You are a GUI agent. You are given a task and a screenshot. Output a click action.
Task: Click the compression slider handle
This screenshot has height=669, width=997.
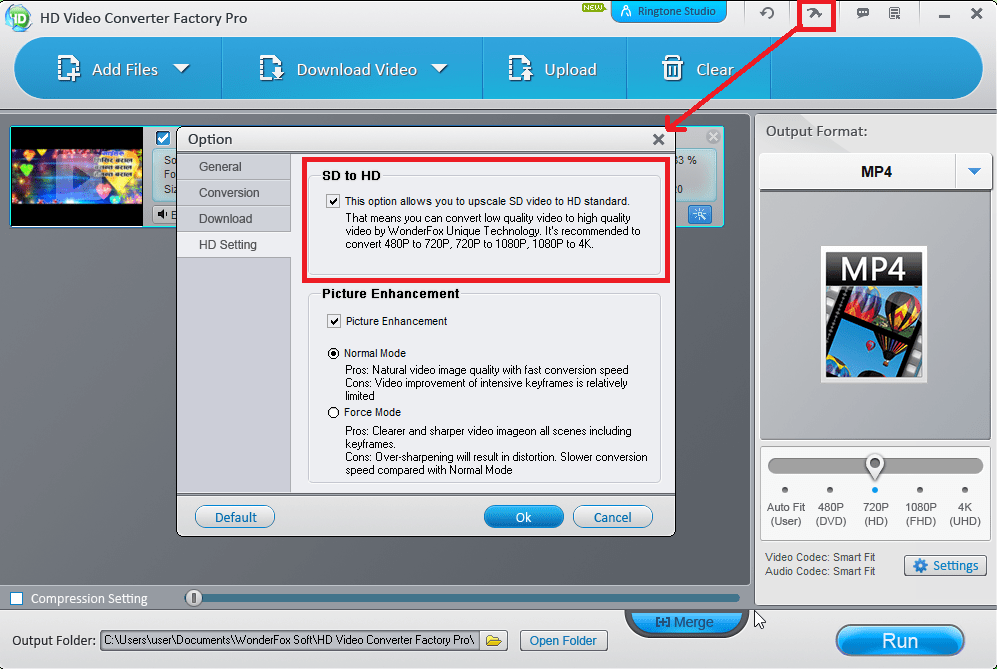point(194,598)
